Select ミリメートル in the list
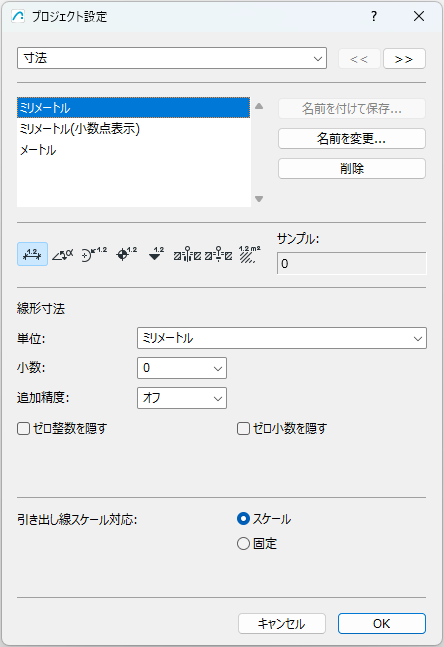444x647 pixels. point(134,108)
